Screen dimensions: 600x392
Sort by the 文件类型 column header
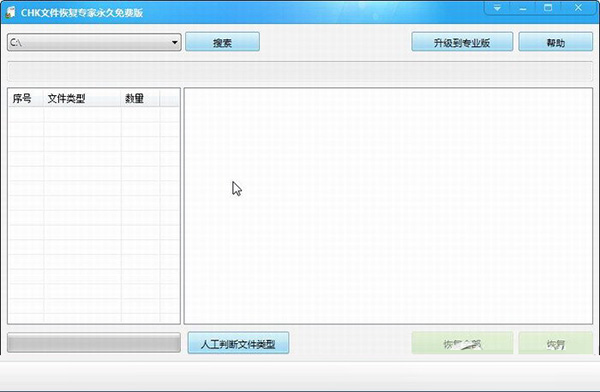pyautogui.click(x=82, y=99)
